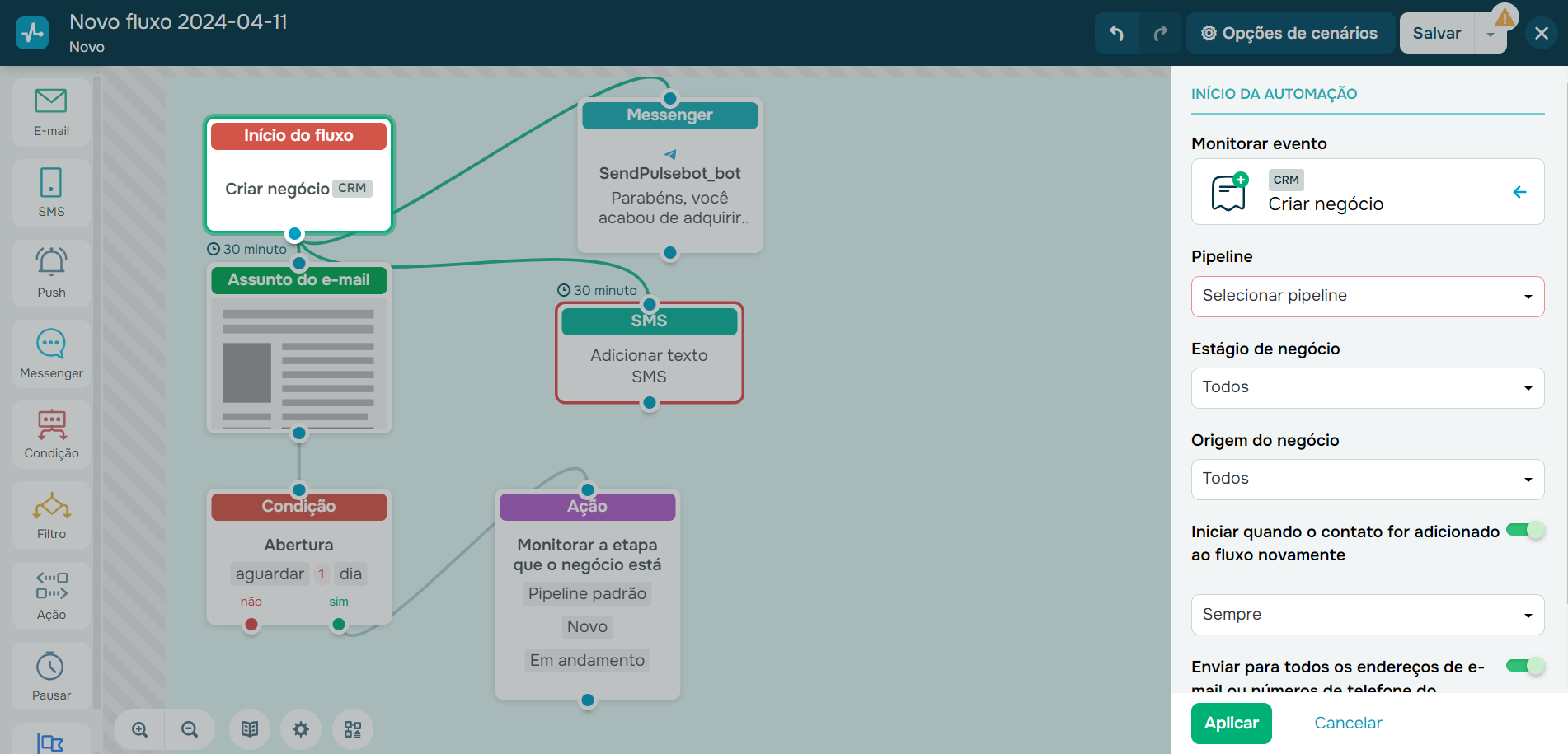The width and height of the screenshot is (1568, 754).
Task: Select the Condição block in sidebar
Action: [x=51, y=434]
